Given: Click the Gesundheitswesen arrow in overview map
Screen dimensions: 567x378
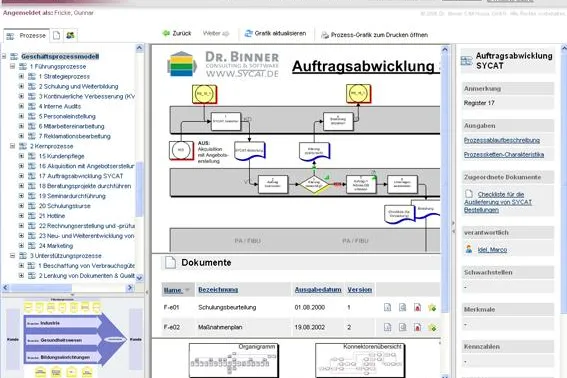Looking at the screenshot, I should [x=63, y=340].
